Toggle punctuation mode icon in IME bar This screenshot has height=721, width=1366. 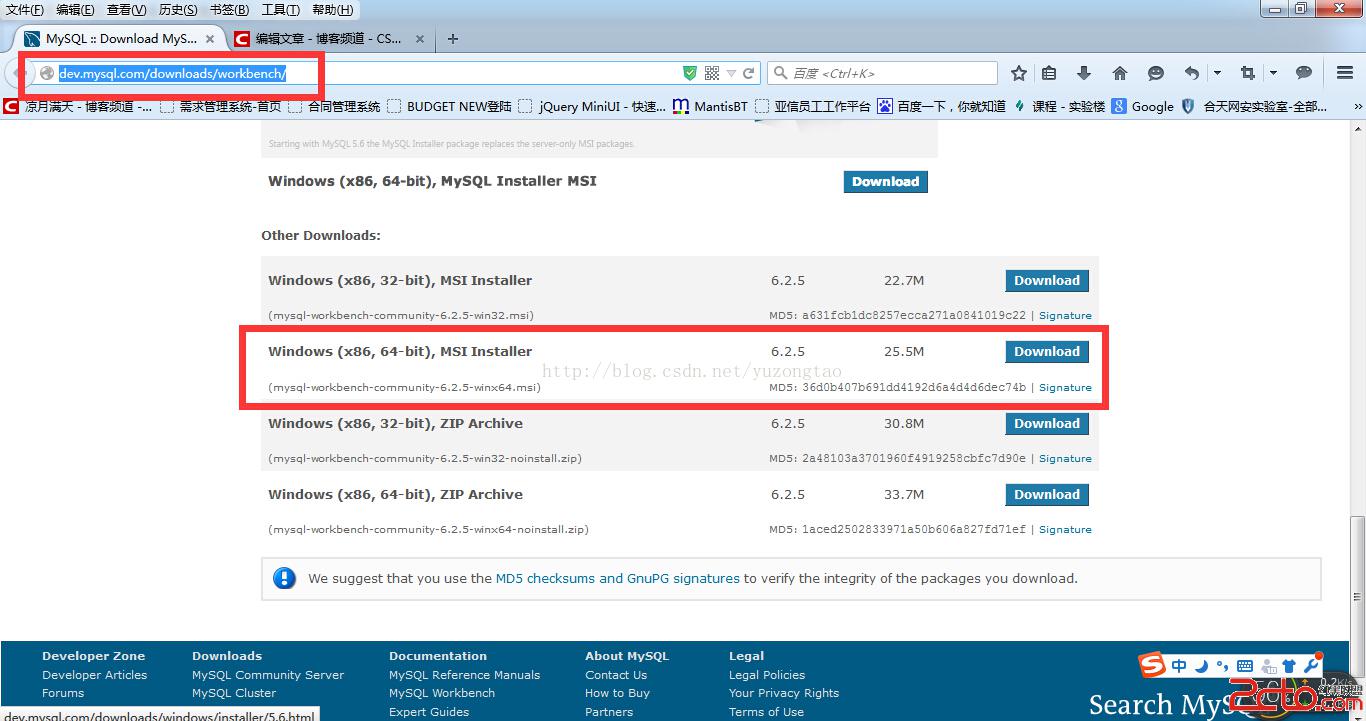pyautogui.click(x=1222, y=666)
